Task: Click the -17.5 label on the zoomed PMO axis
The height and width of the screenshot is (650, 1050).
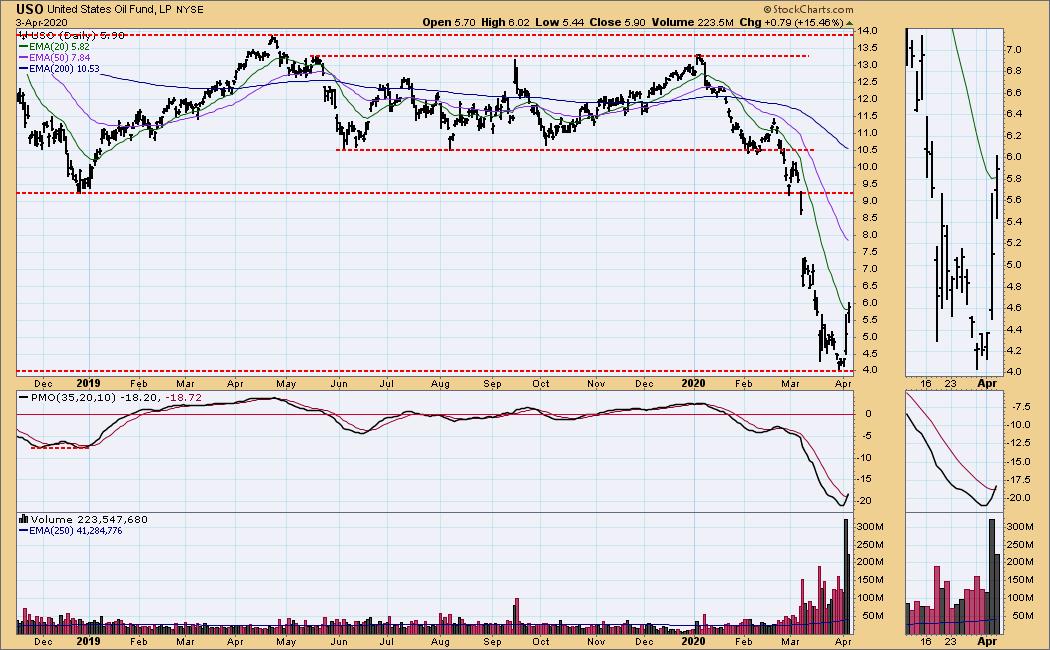Action: click(x=1021, y=479)
